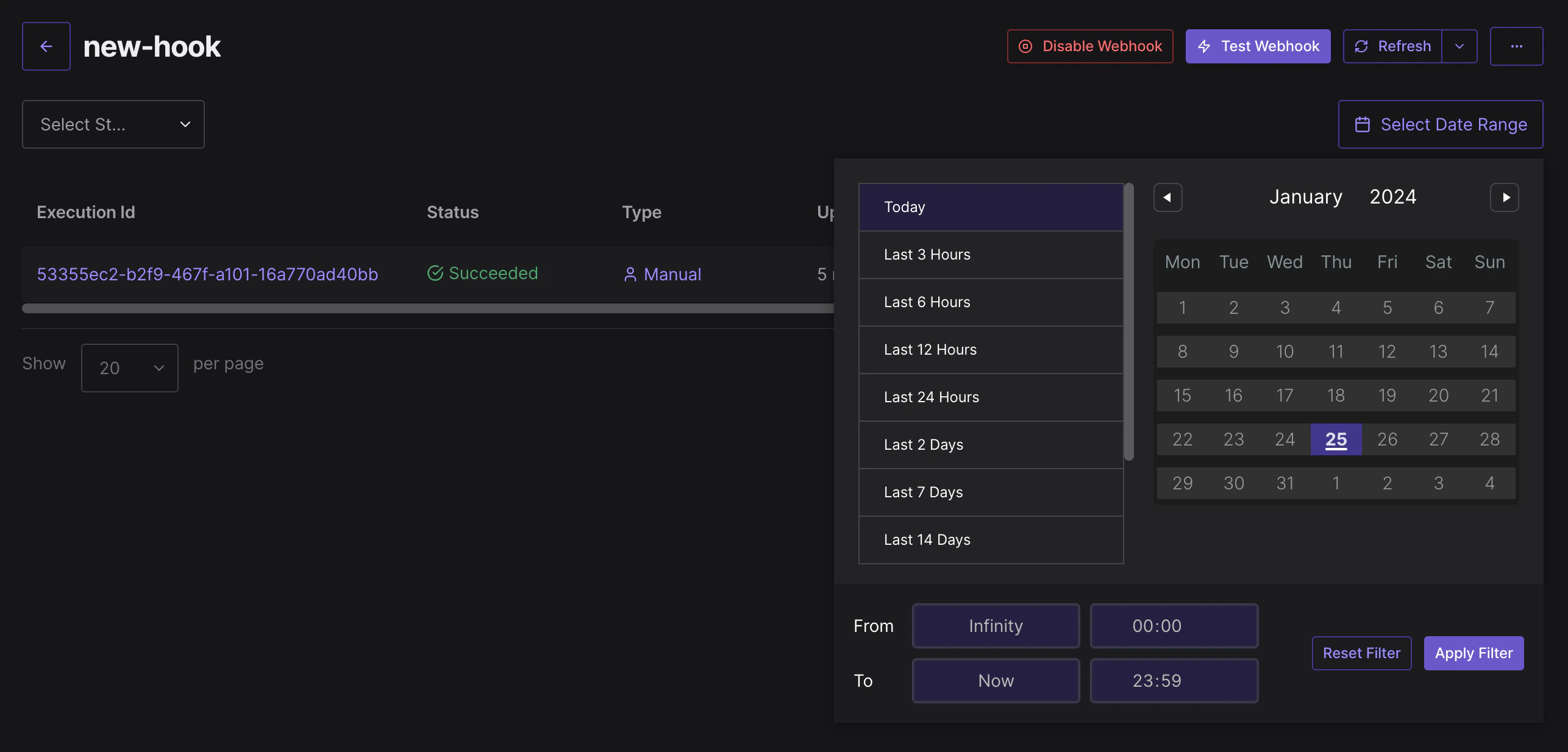Image resolution: width=1568 pixels, height=752 pixels.
Task: Select Last 7 Days preset
Action: pos(991,492)
